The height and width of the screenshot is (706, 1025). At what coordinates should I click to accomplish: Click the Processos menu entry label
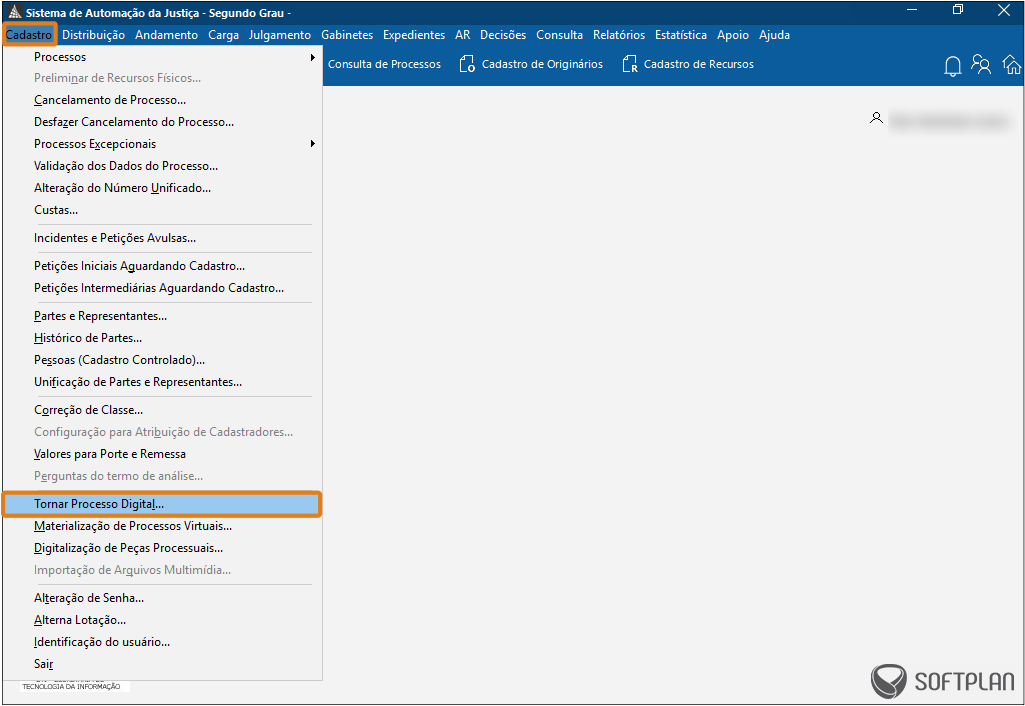point(60,58)
